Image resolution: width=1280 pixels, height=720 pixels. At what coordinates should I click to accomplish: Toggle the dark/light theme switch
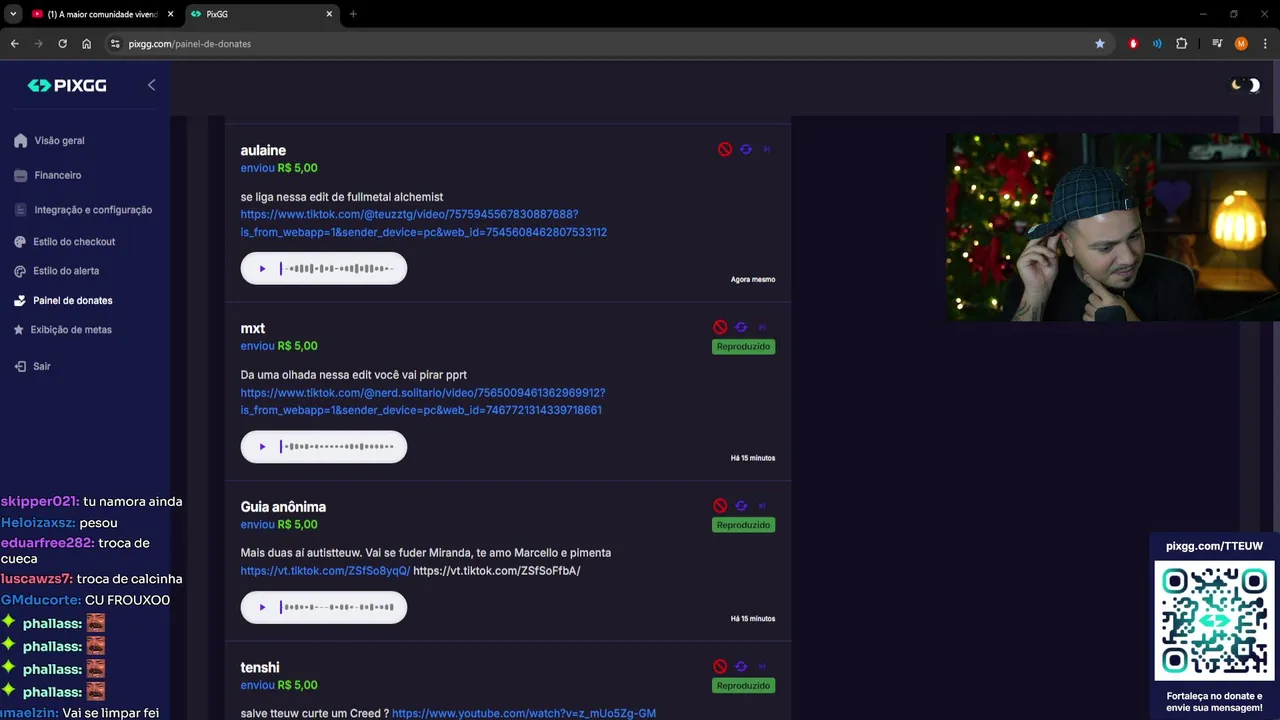1245,85
